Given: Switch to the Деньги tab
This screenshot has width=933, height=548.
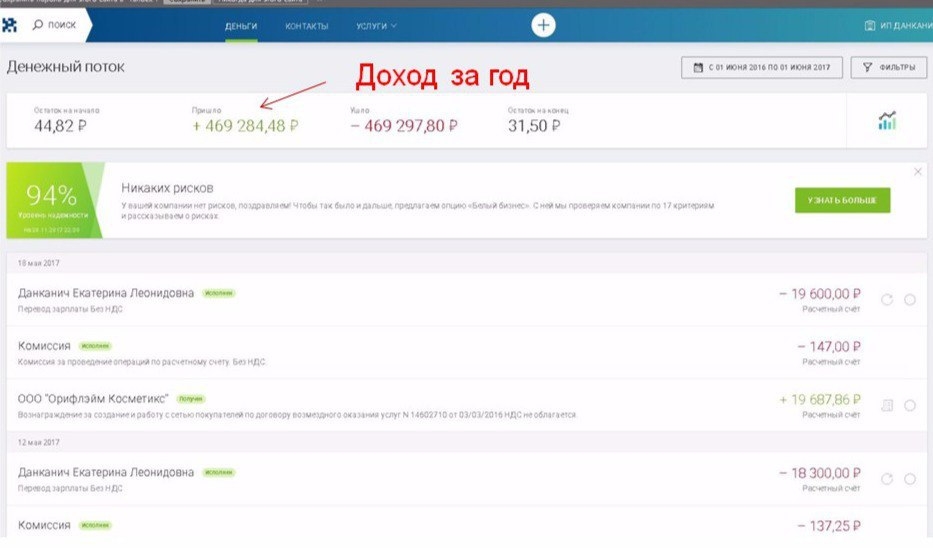Looking at the screenshot, I should [x=241, y=26].
